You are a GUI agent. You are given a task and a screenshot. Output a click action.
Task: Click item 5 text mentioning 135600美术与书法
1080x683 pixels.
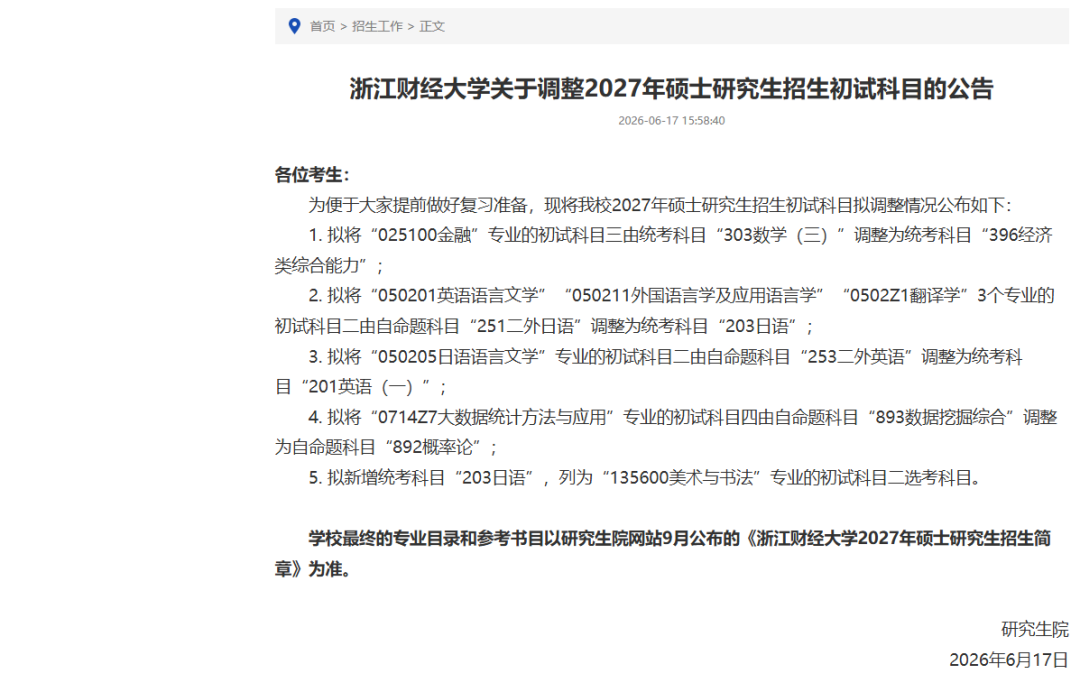(645, 478)
